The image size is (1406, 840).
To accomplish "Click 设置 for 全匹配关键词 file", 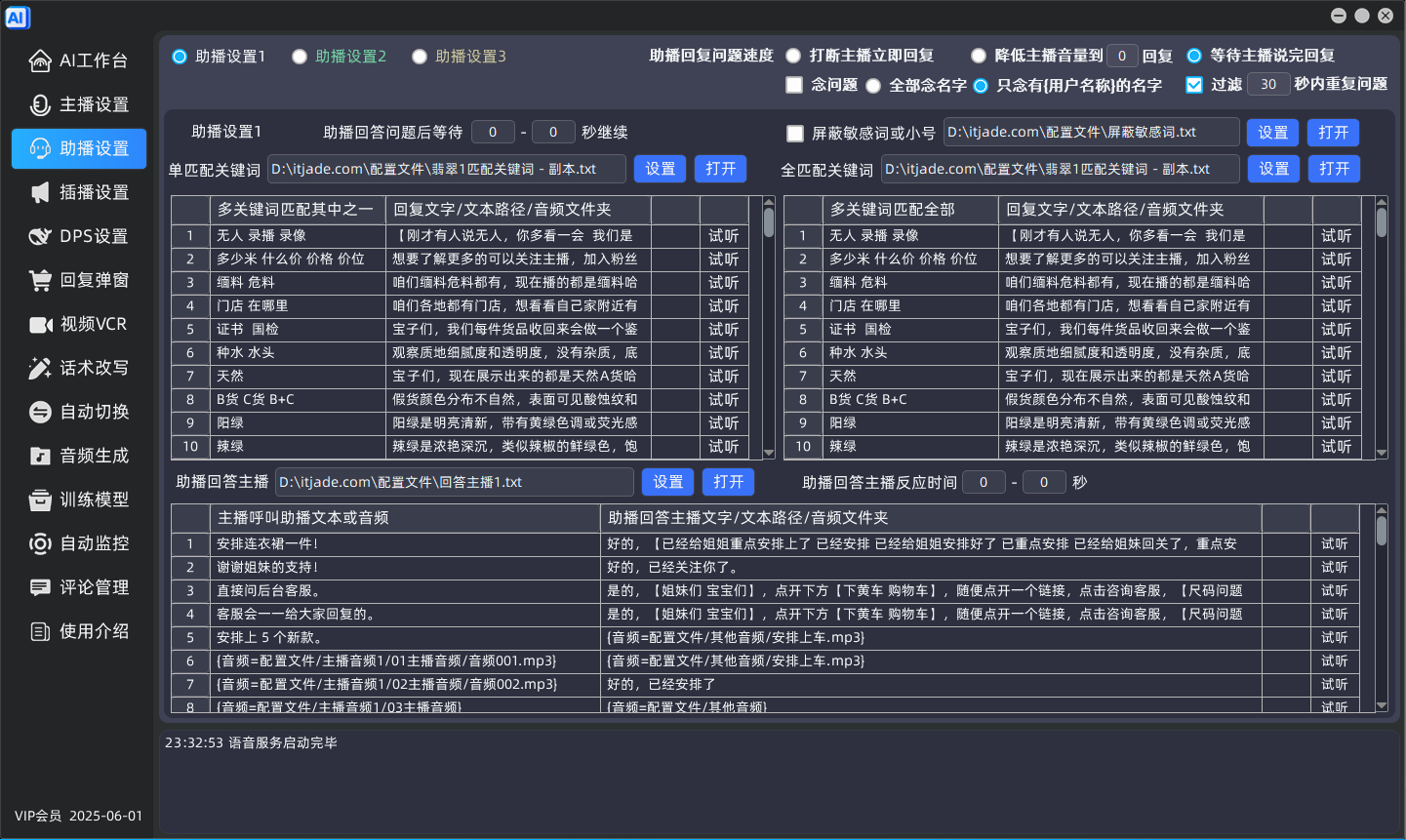I will click(1274, 169).
